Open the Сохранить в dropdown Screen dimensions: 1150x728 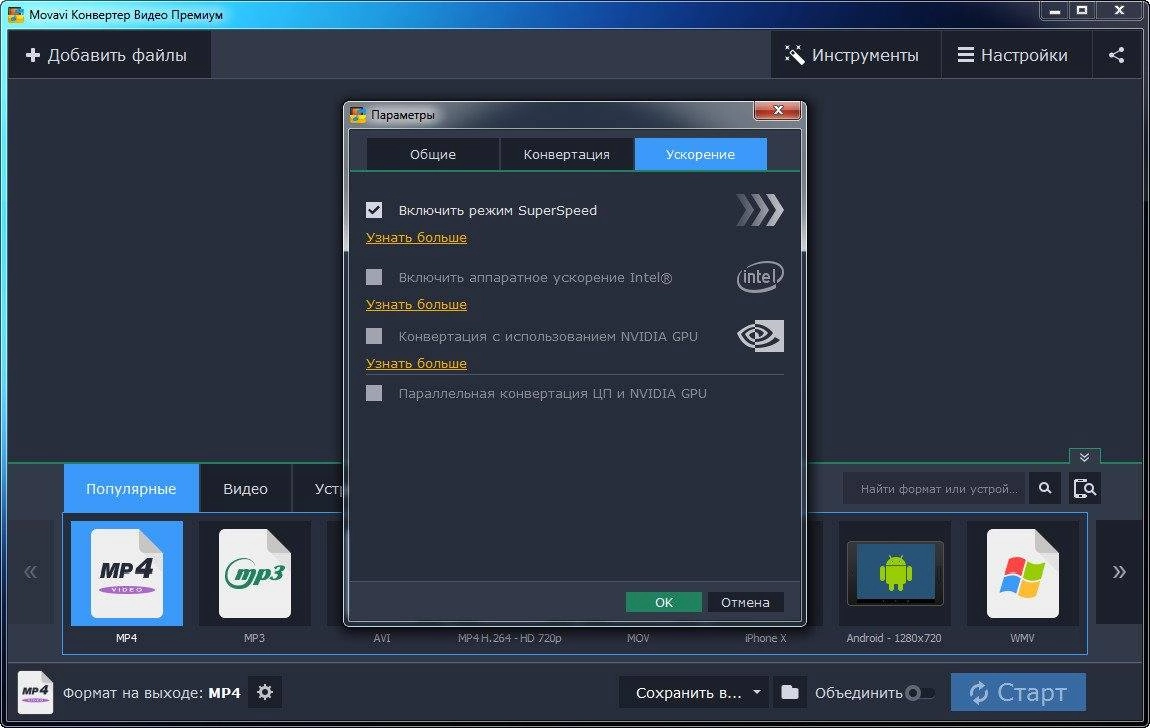693,692
